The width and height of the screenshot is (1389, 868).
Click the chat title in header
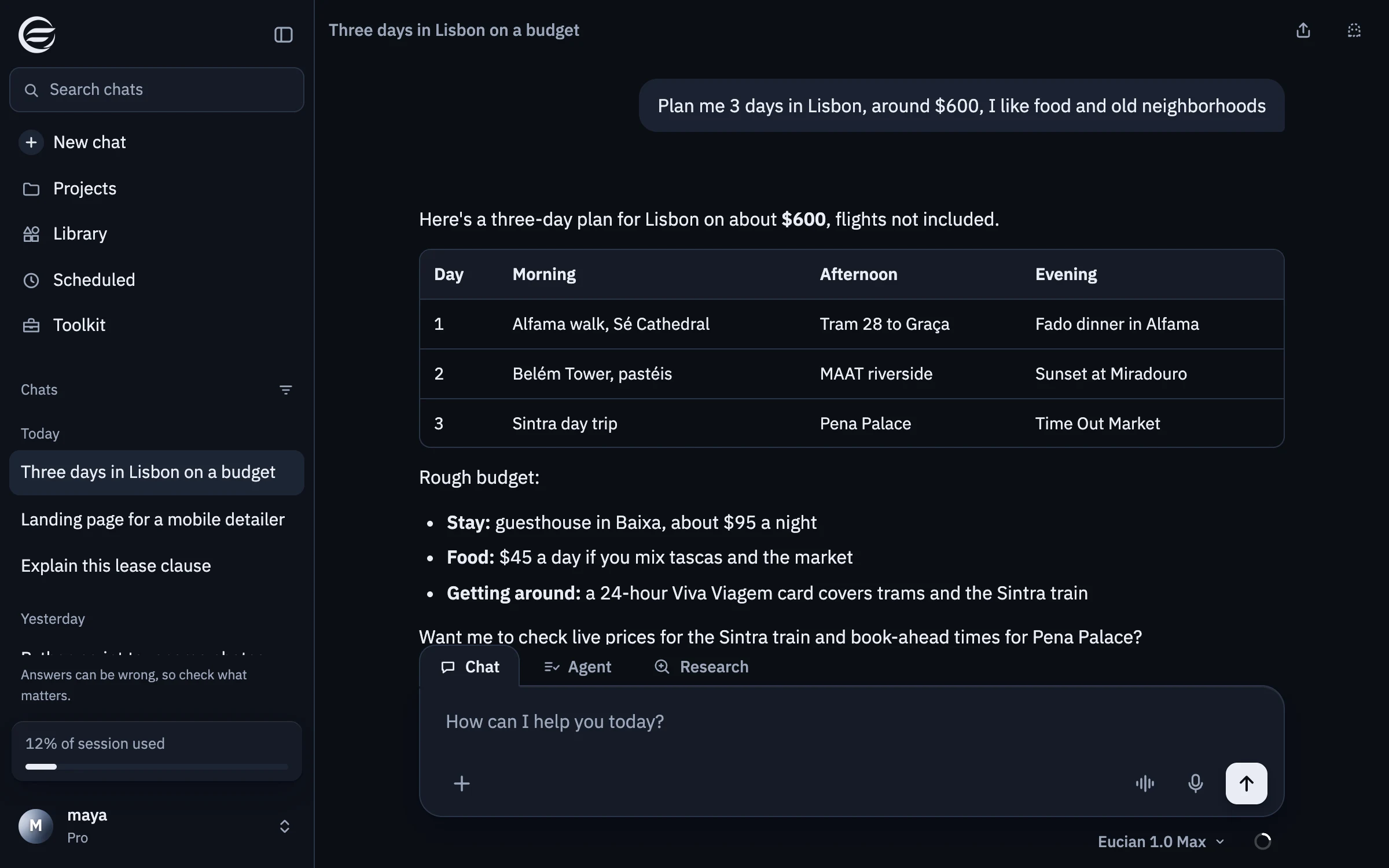(454, 30)
